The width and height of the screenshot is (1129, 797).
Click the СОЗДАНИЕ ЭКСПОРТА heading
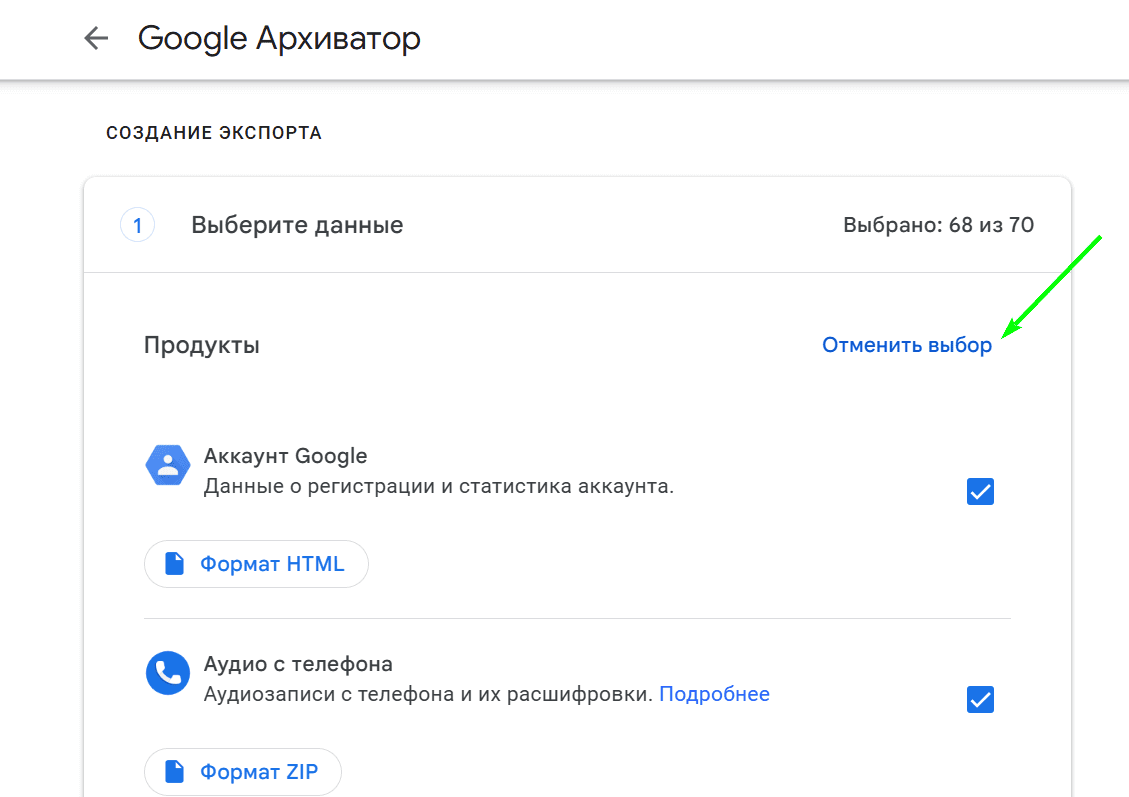(214, 133)
